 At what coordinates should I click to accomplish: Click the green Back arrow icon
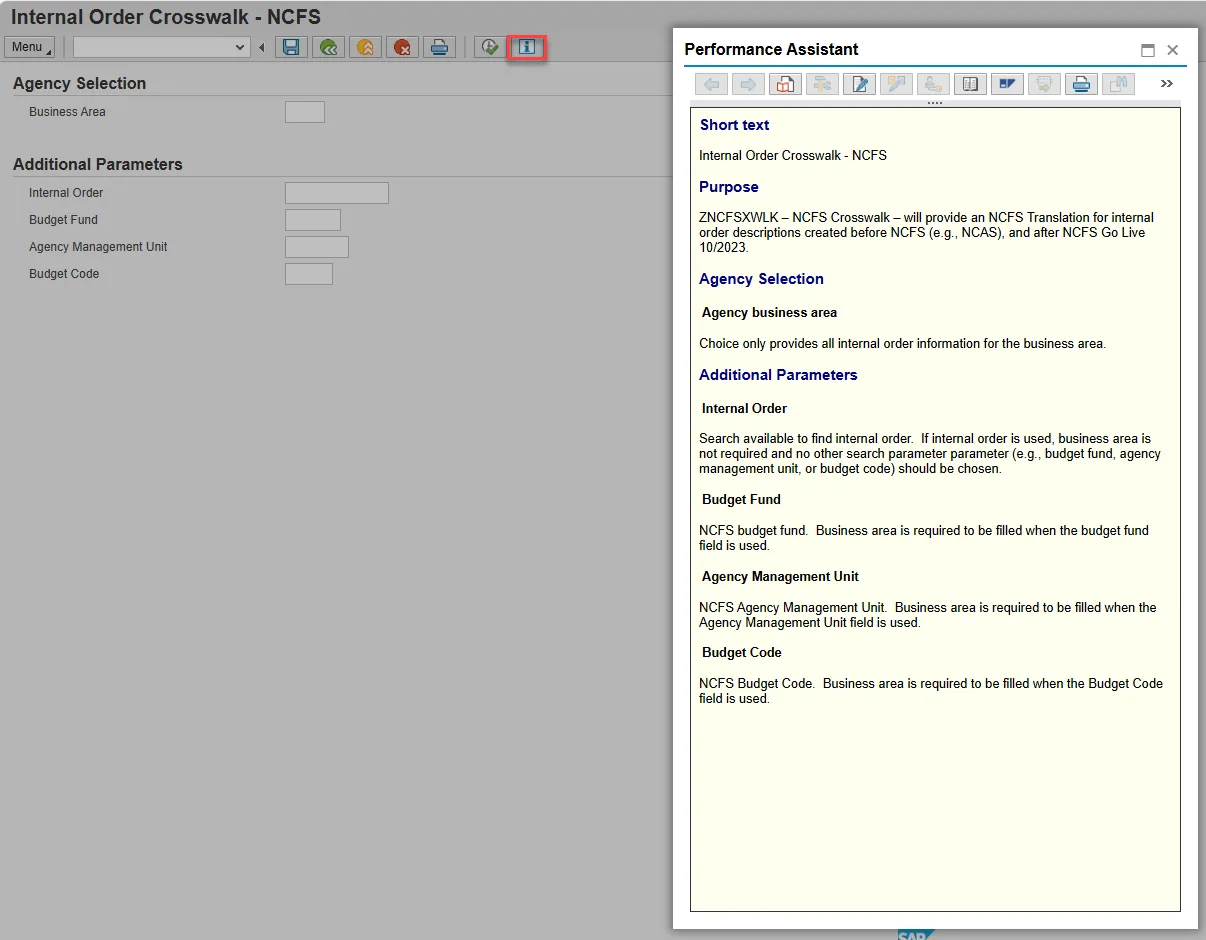point(328,47)
